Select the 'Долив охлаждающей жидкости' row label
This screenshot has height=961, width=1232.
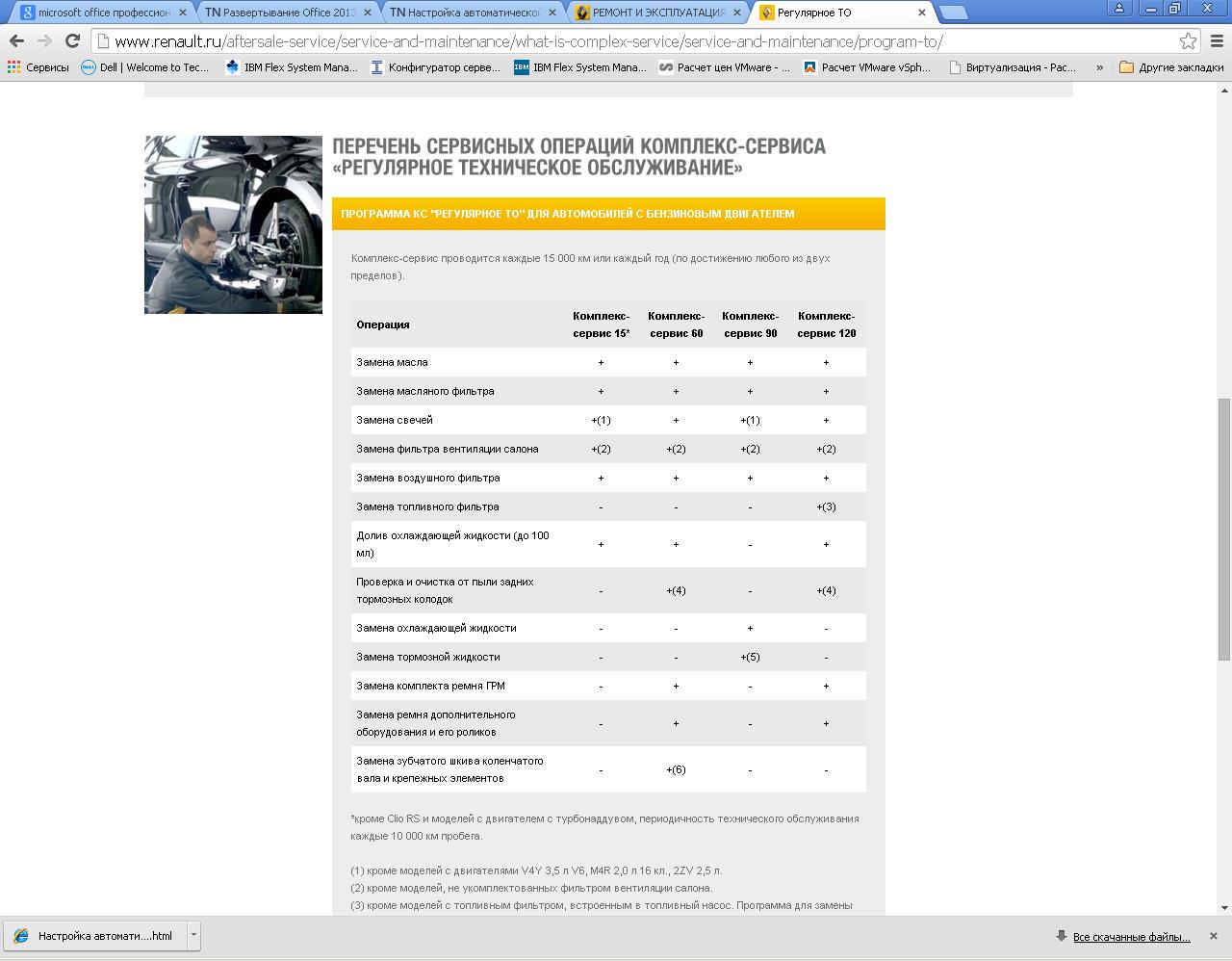point(452,544)
